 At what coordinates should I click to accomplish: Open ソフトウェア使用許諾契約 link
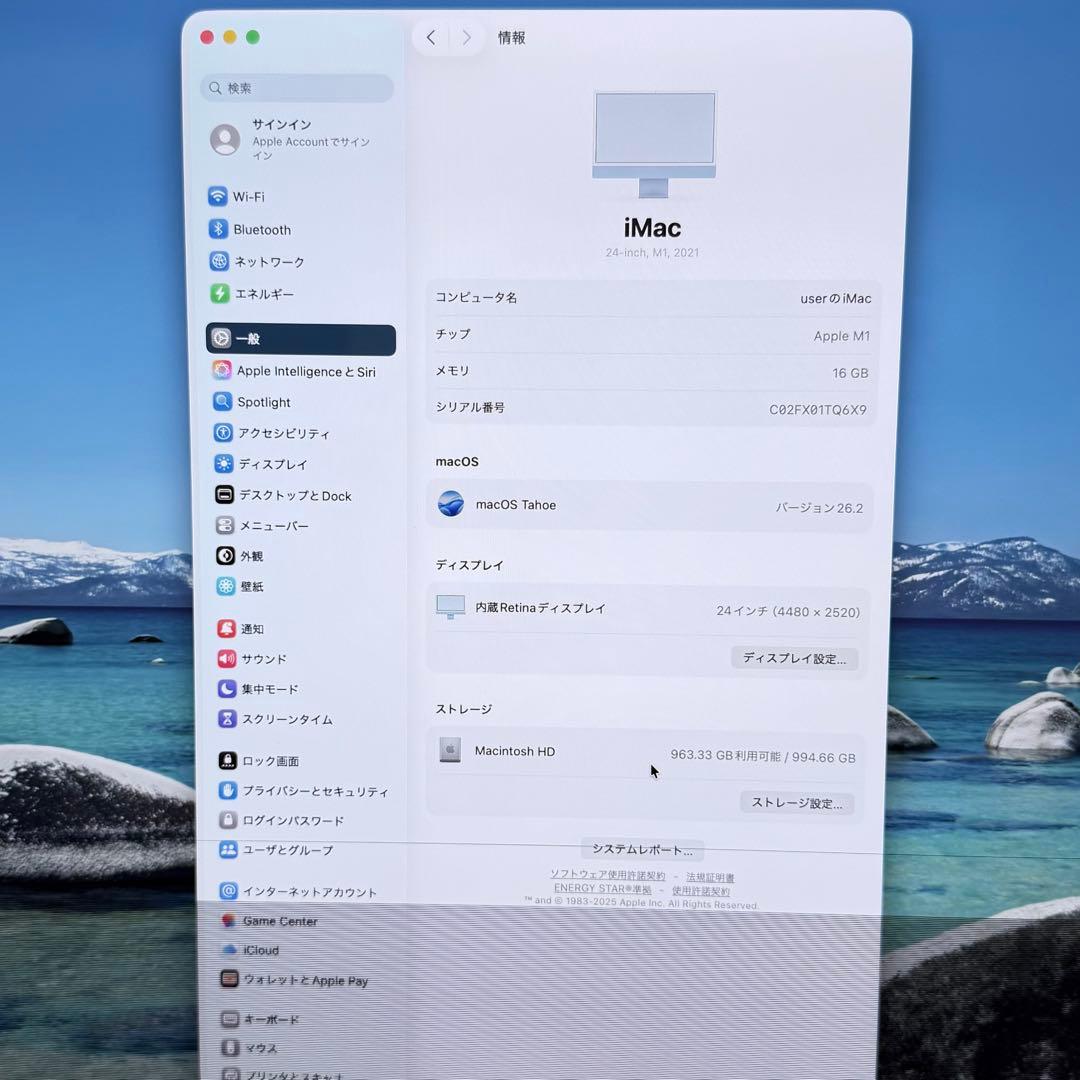click(608, 875)
